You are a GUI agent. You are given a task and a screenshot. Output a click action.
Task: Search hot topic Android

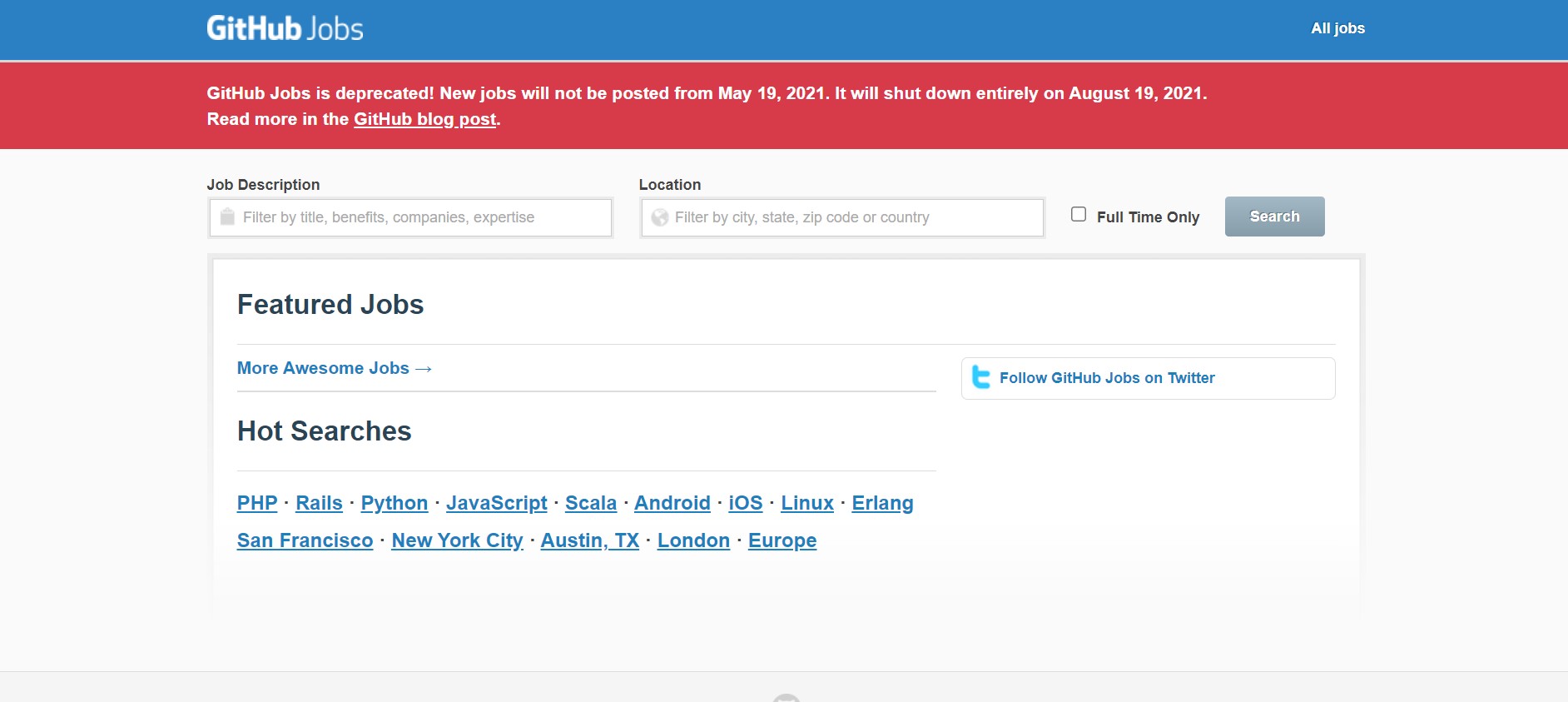[x=672, y=503]
